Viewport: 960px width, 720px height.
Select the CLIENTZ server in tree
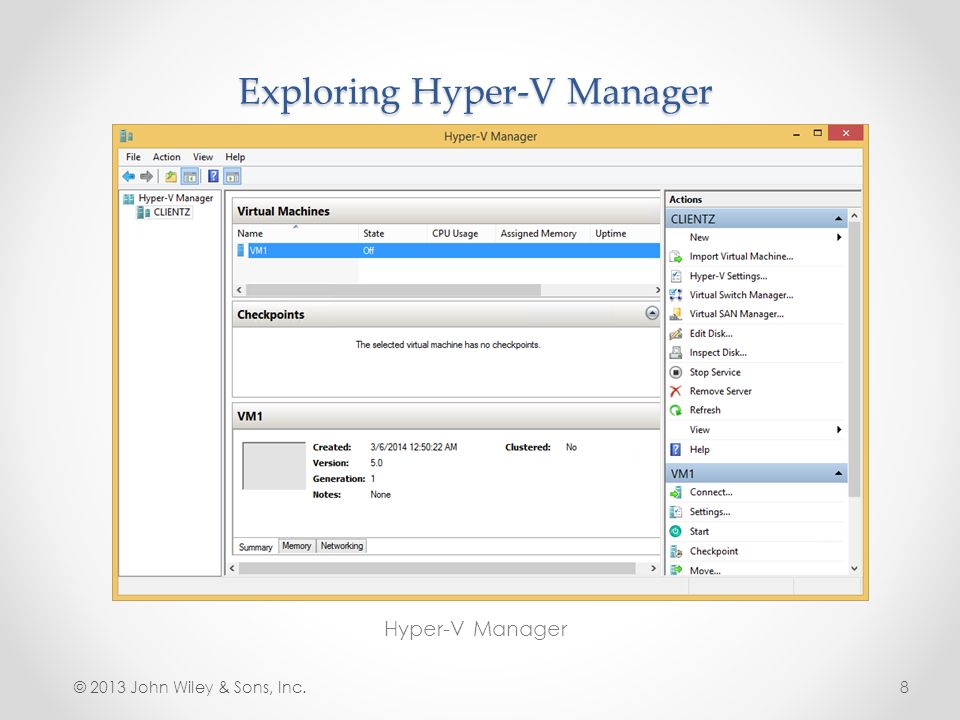[171, 212]
